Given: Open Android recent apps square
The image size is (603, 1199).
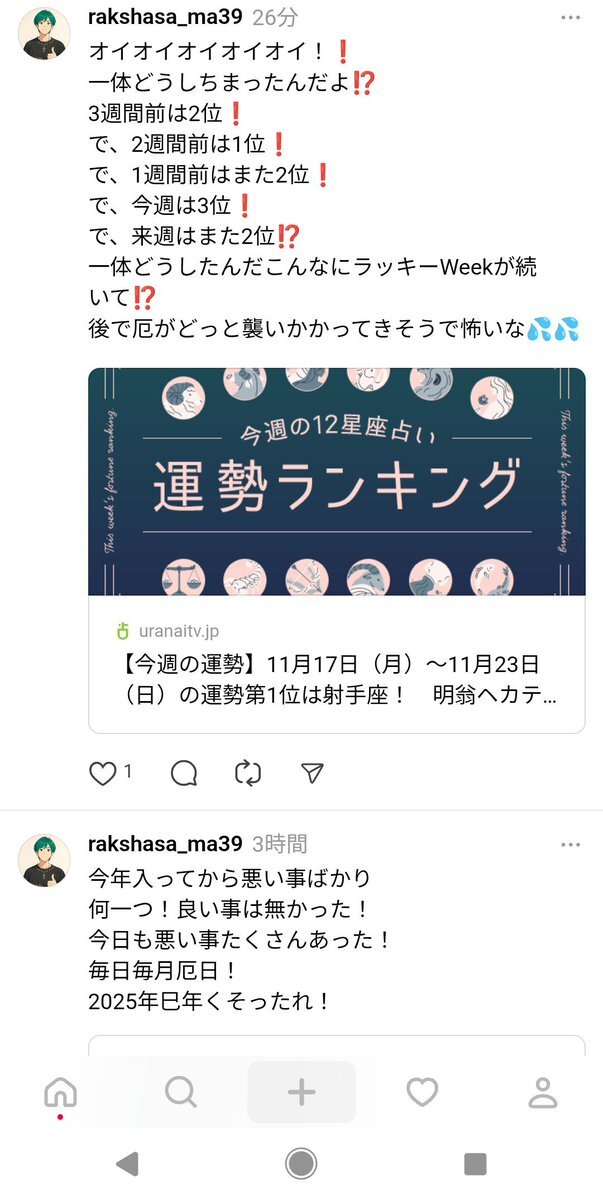Looking at the screenshot, I should click(x=475, y=1164).
